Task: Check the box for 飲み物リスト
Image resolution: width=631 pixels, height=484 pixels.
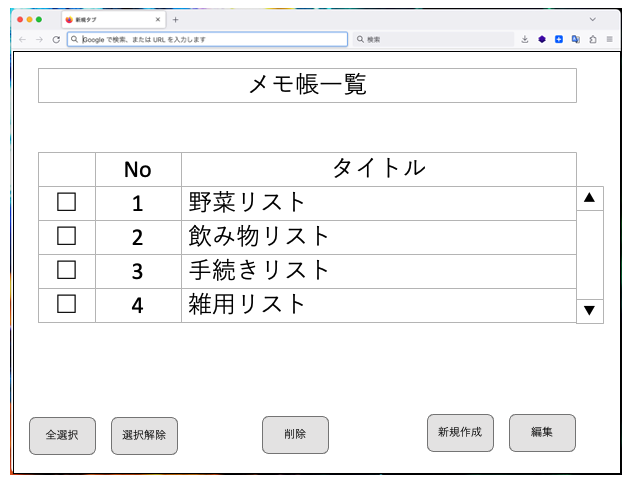Action: tap(66, 236)
